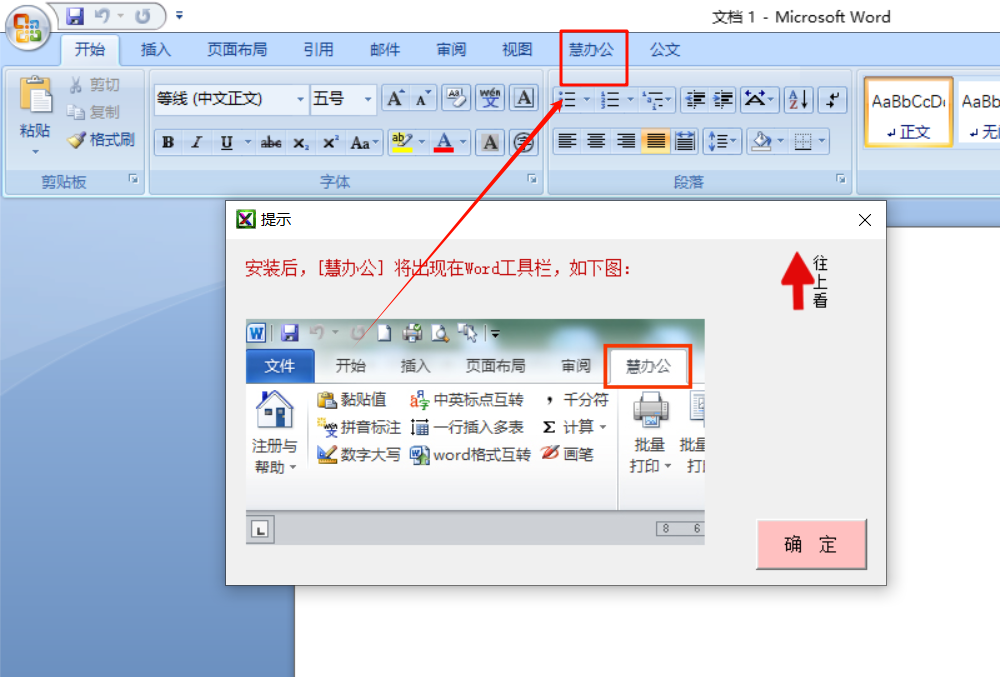
Task: Enable justified paragraph alignment
Action: click(x=655, y=141)
